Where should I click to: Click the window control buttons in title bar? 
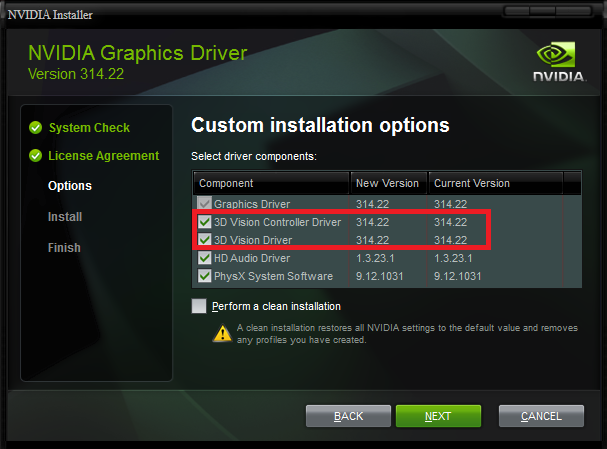tap(548, 11)
